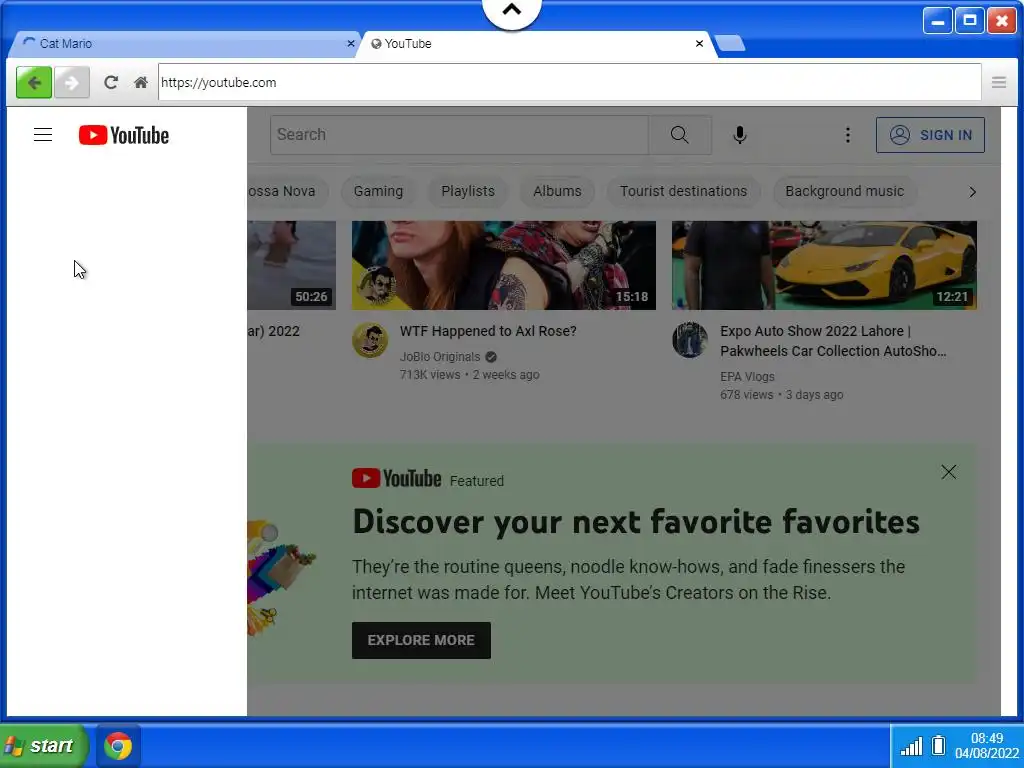Open YouTube settings three-dot menu
Viewport: 1024px width, 768px height.
click(848, 135)
